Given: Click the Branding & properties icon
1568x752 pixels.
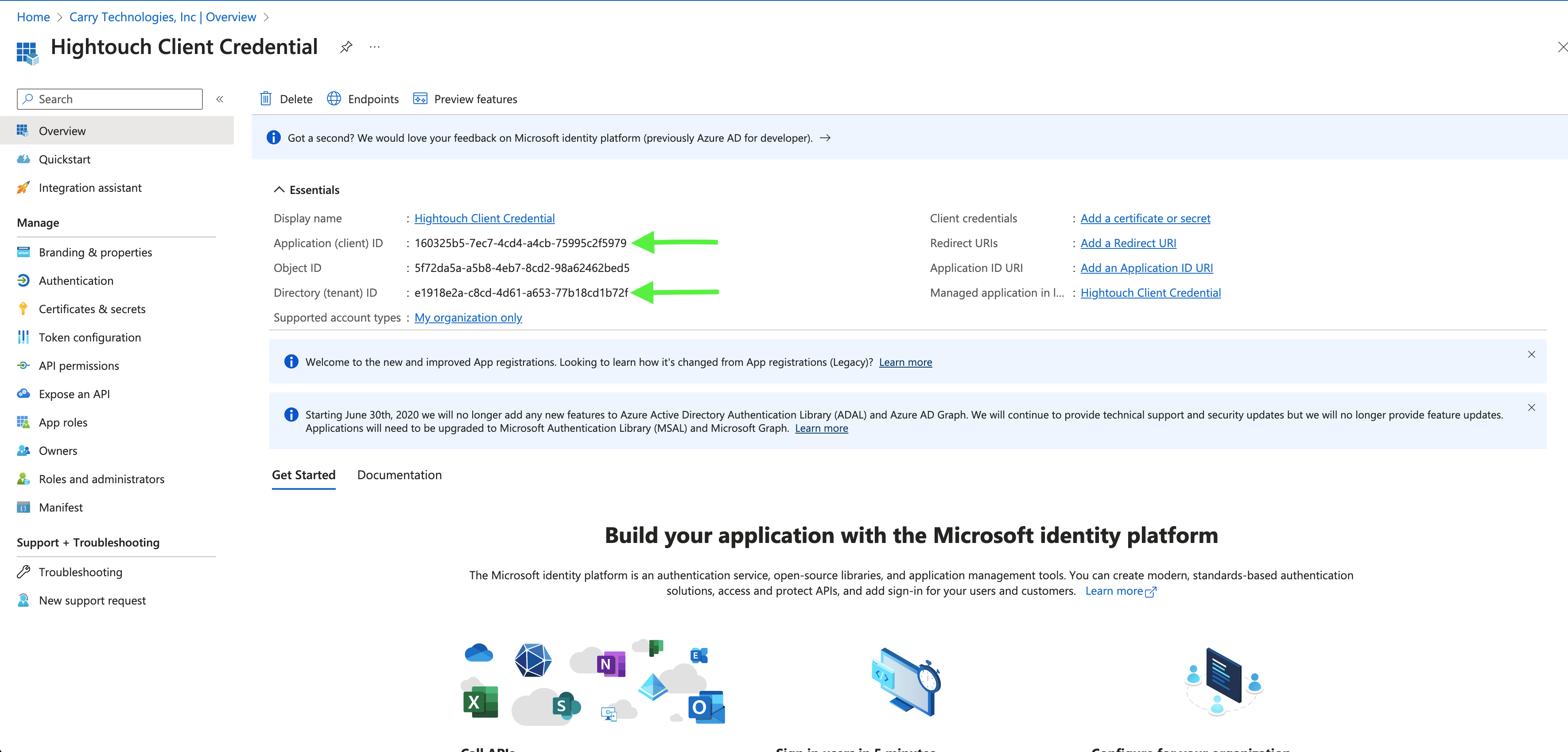Looking at the screenshot, I should click(x=23, y=252).
